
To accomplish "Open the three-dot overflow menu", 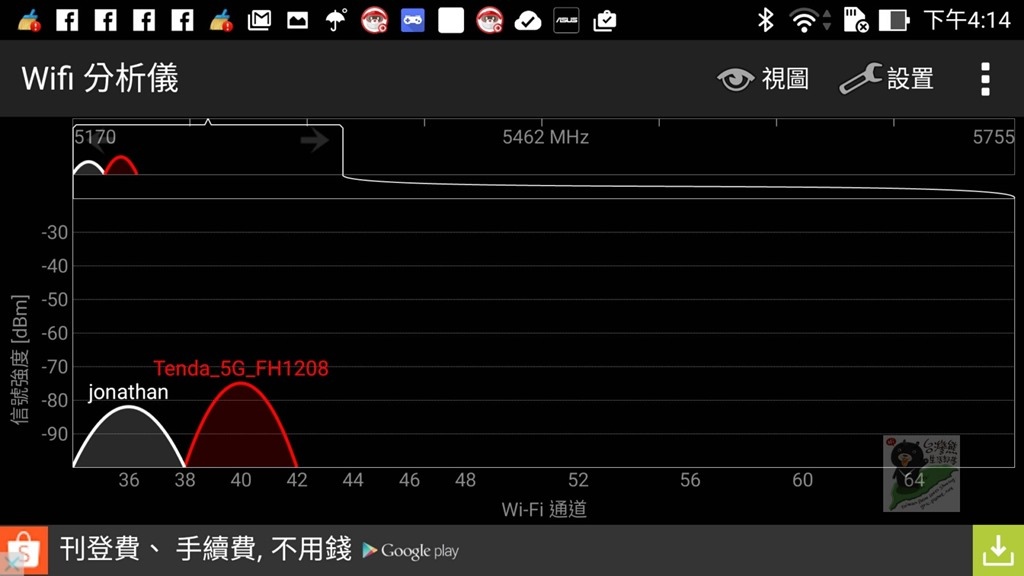I will tap(985, 79).
